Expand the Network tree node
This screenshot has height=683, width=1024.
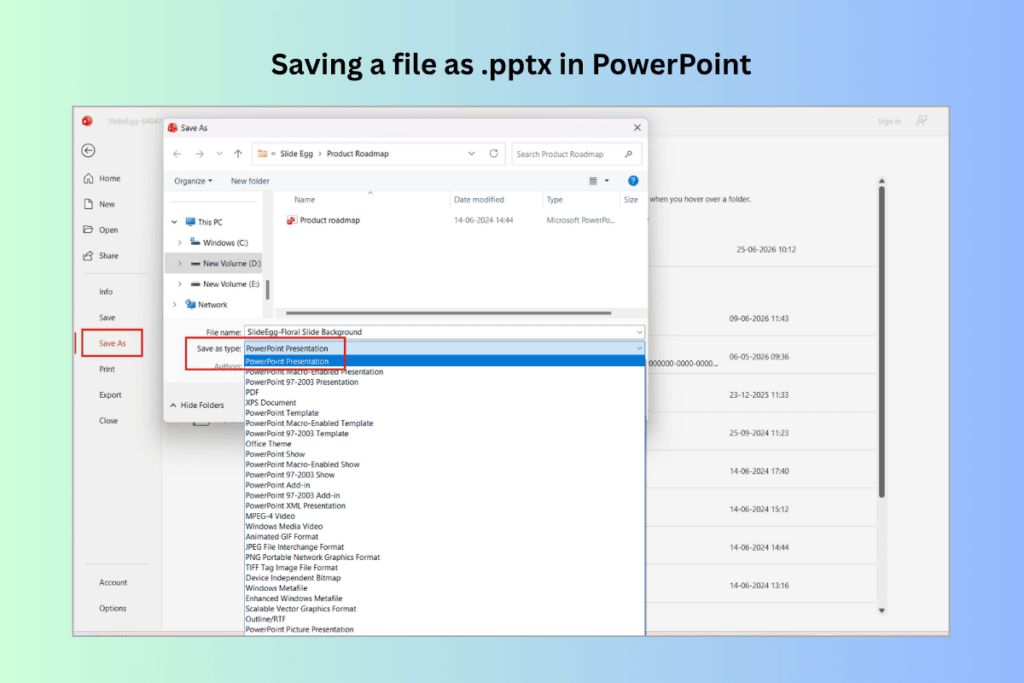pyautogui.click(x=174, y=305)
